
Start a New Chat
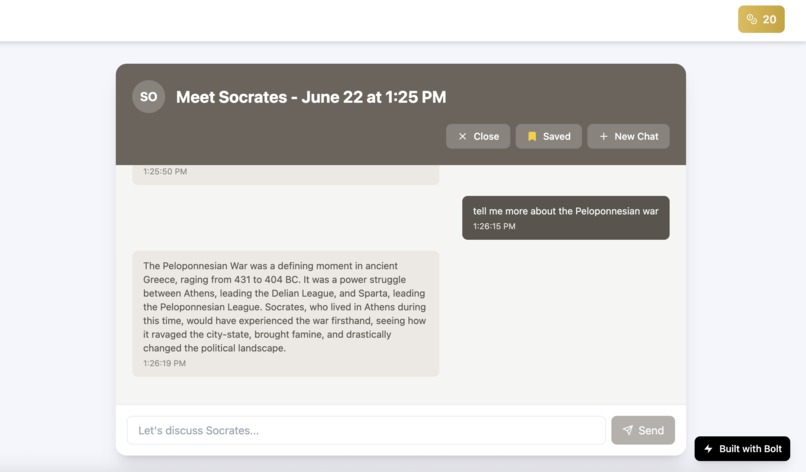point(629,136)
